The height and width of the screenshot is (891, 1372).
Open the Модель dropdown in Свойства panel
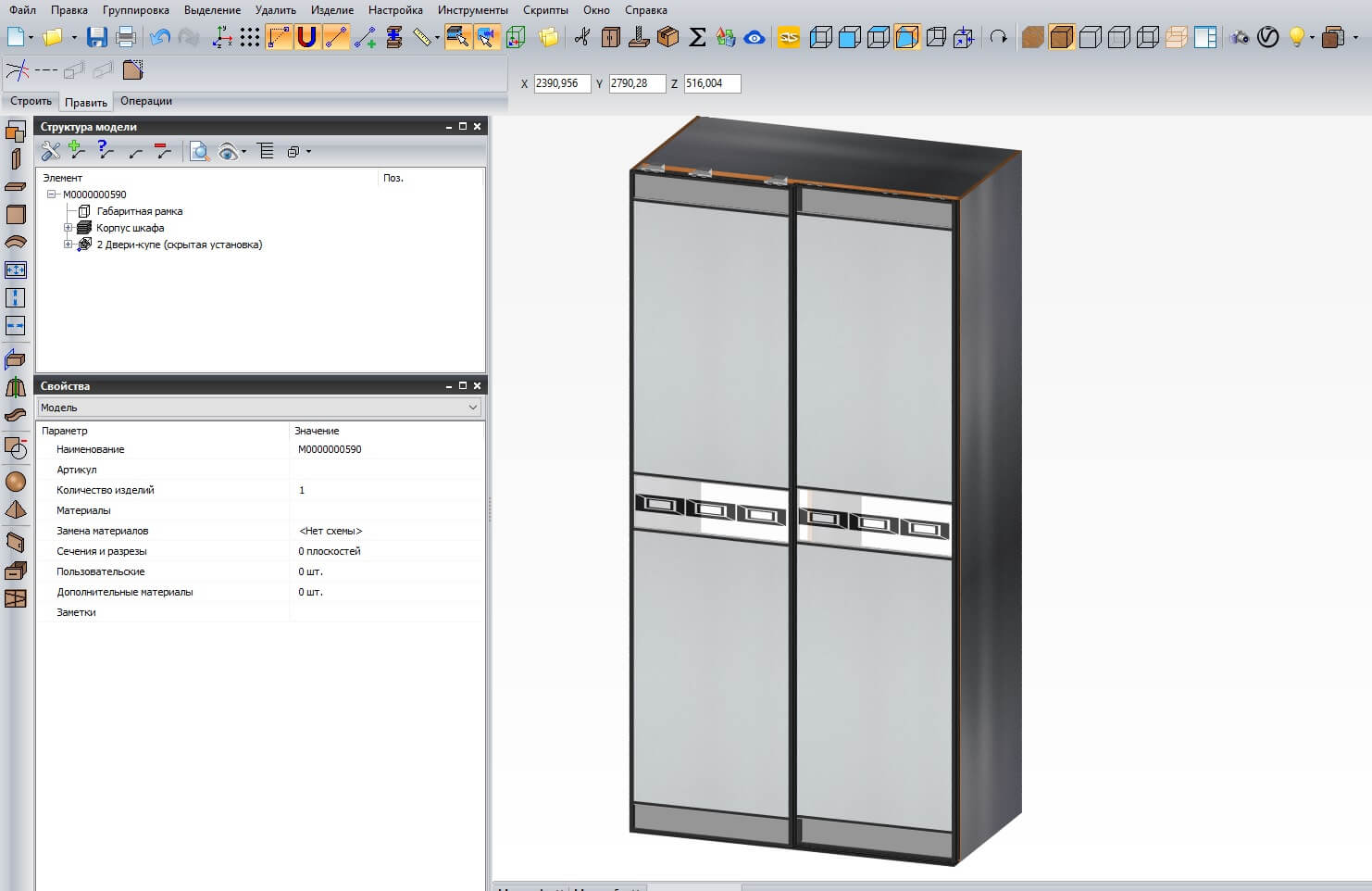pyautogui.click(x=472, y=408)
